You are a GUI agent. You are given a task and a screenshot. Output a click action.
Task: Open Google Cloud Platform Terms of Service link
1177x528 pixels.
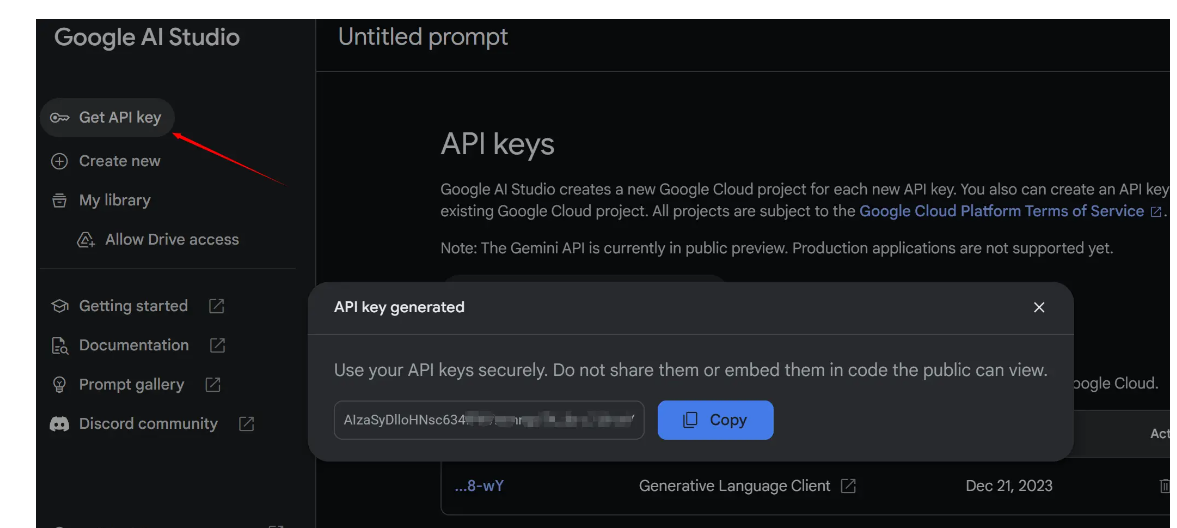click(x=1002, y=211)
